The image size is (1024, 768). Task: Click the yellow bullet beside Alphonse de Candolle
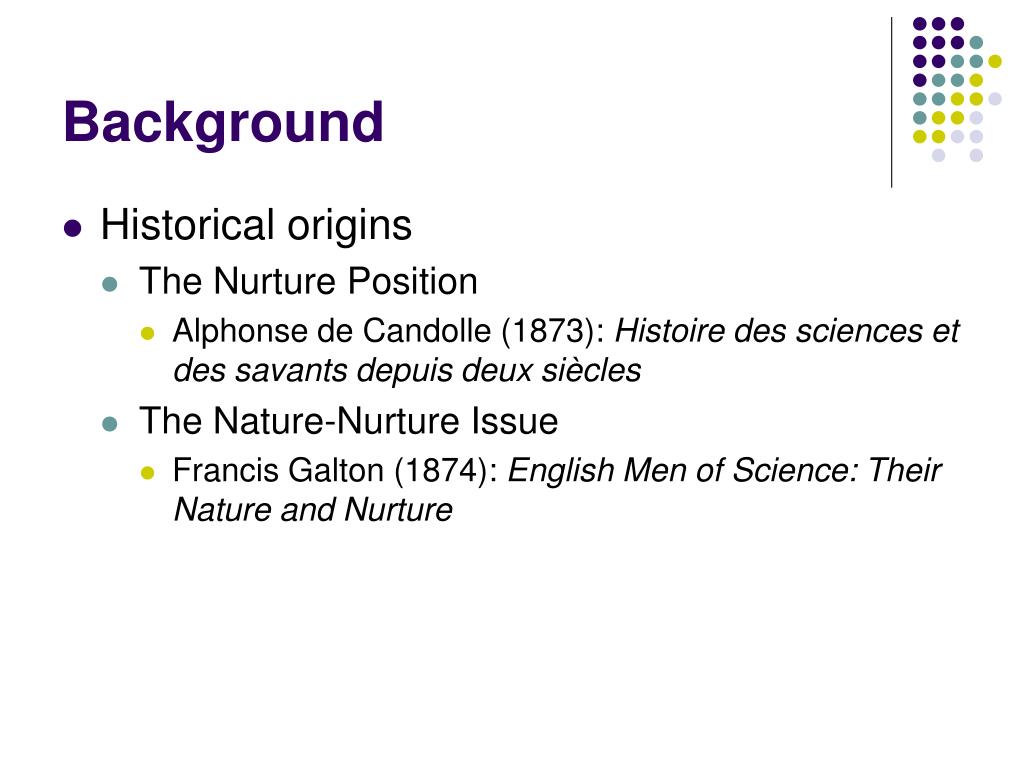[x=148, y=334]
